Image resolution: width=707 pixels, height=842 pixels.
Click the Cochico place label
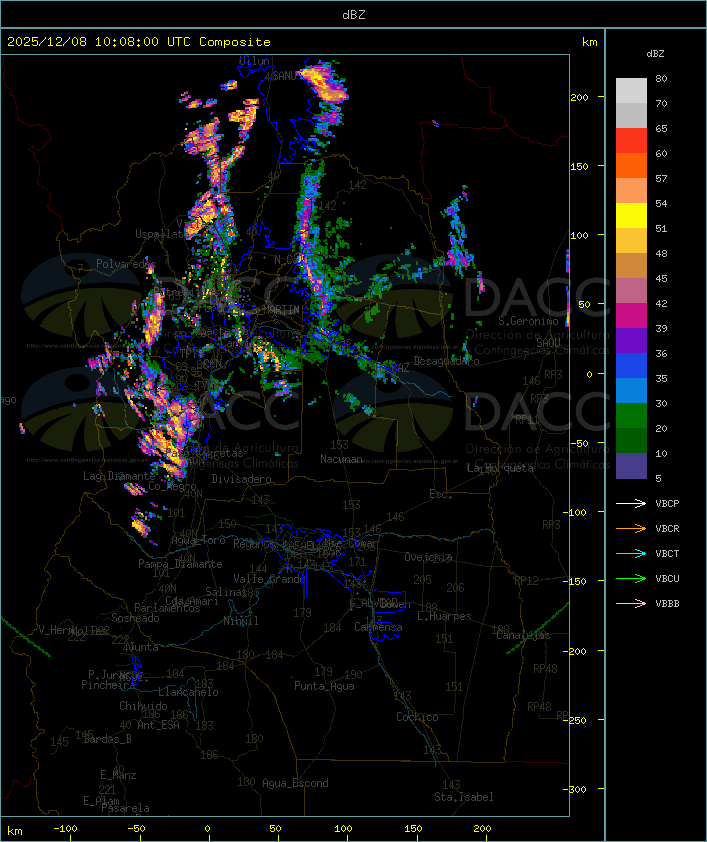point(417,717)
